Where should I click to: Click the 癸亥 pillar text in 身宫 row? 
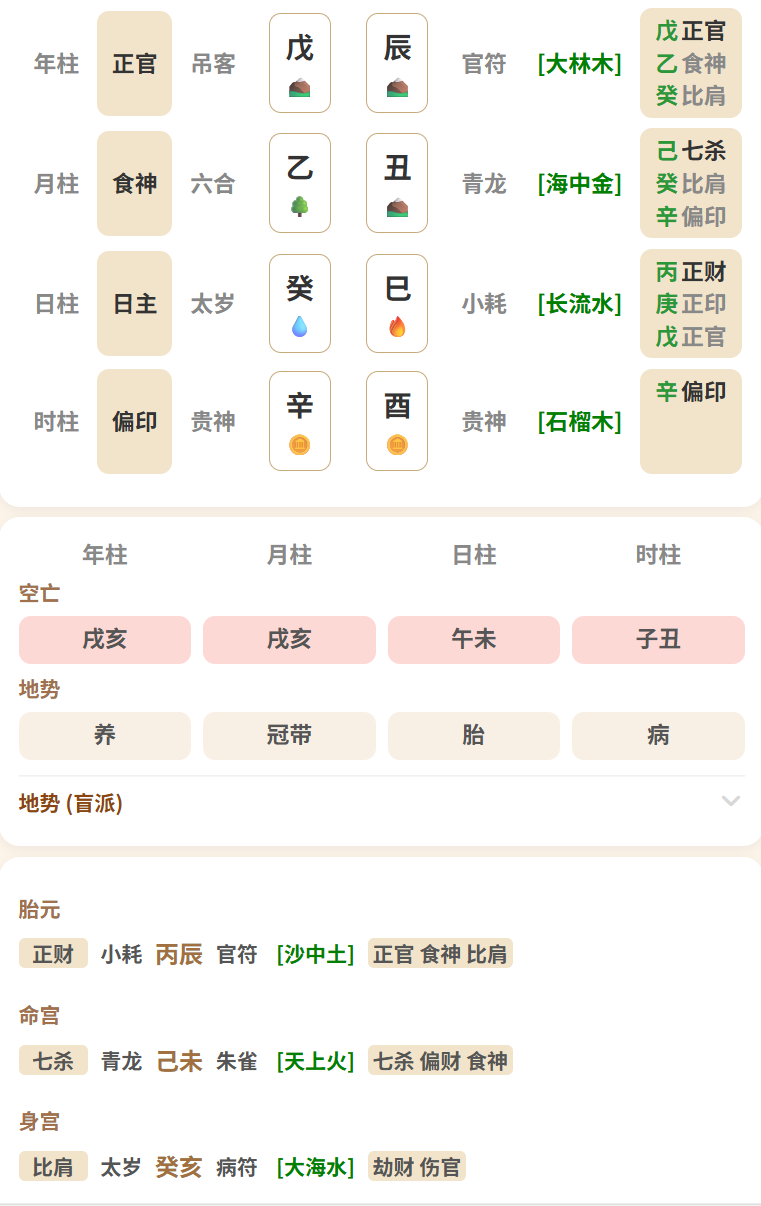point(179,1167)
